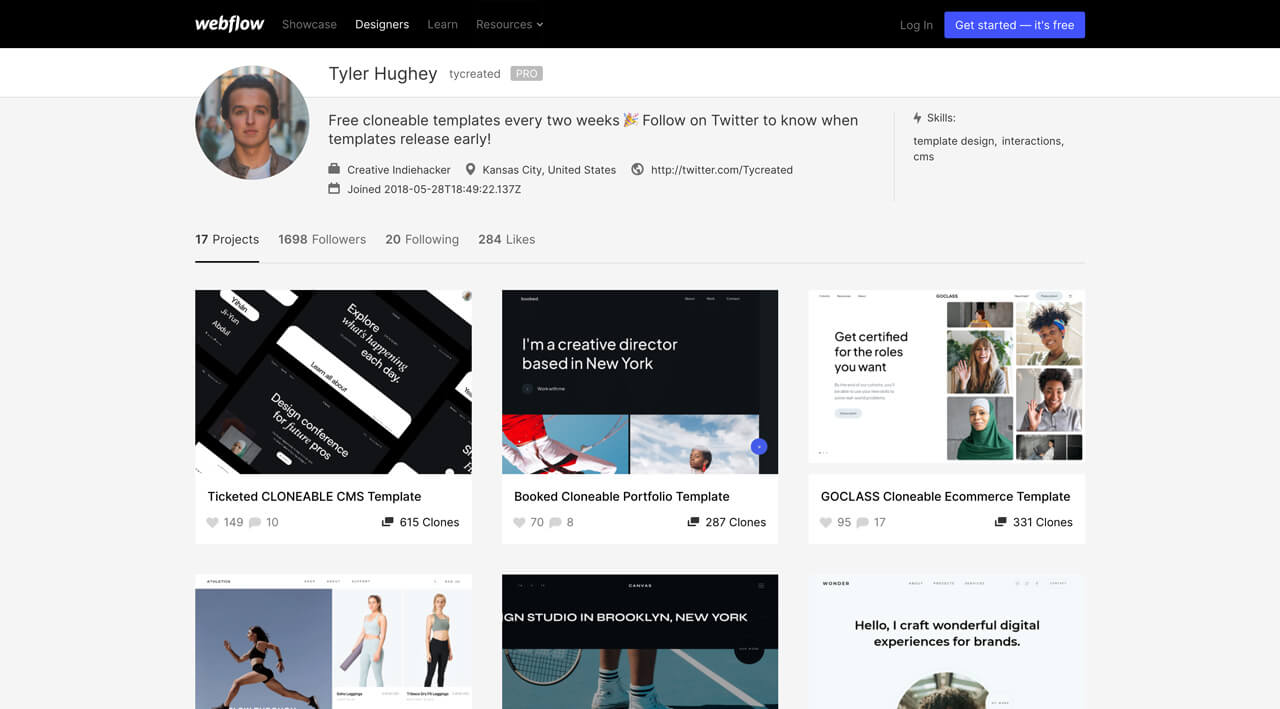Image resolution: width=1280 pixels, height=709 pixels.
Task: Open the Showcase page
Action: click(x=309, y=24)
